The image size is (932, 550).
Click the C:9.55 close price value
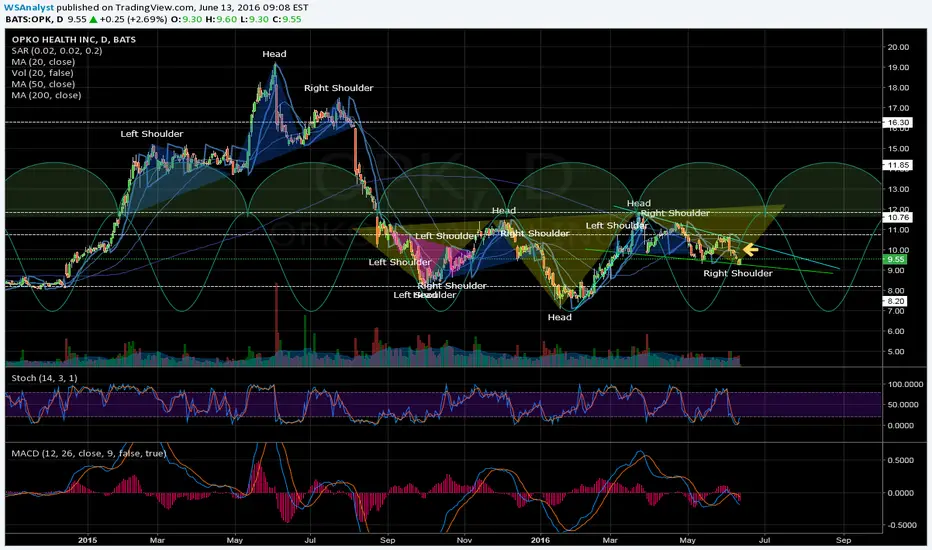click(x=287, y=19)
